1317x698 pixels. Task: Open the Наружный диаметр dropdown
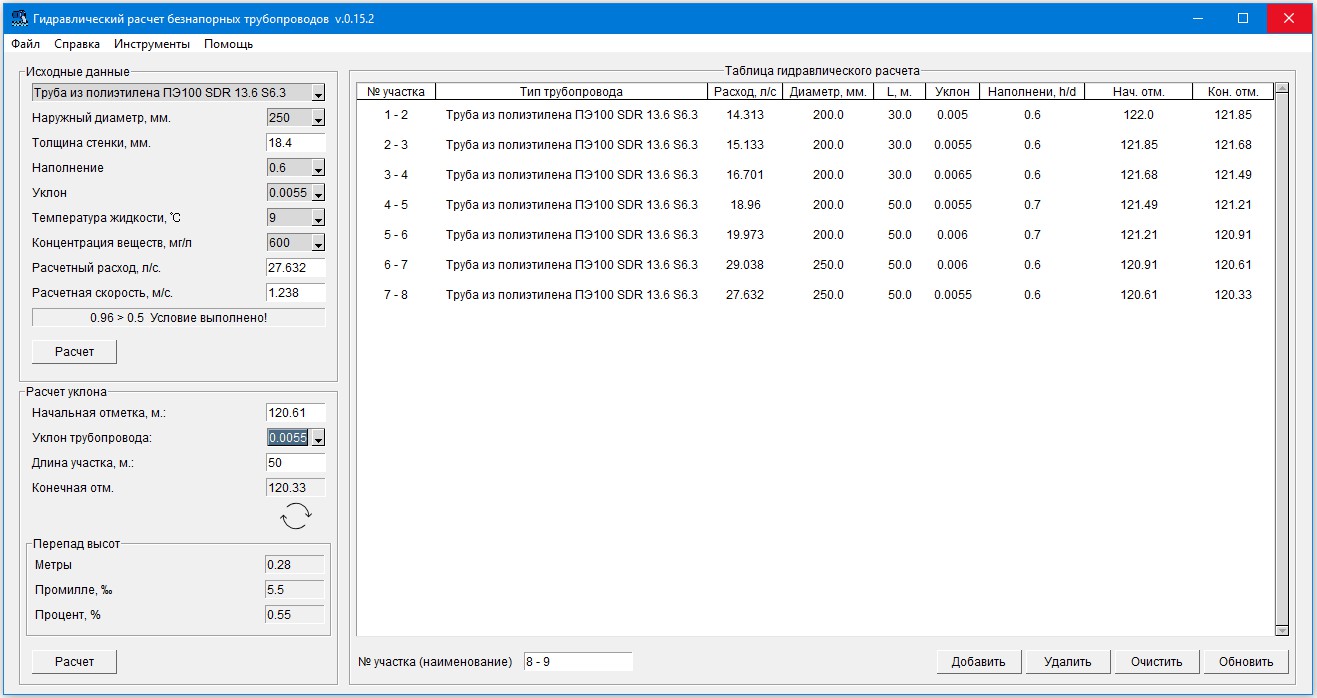[x=318, y=118]
